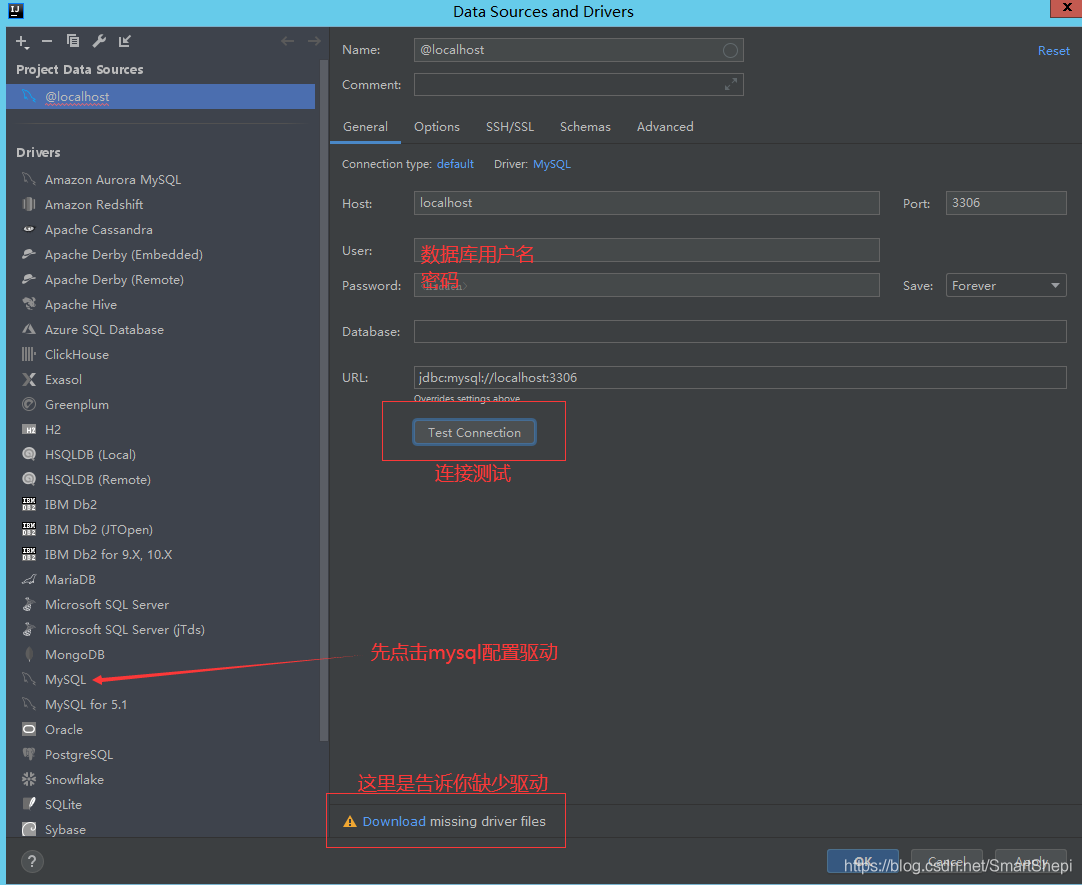Remove selected data source with minus icon
This screenshot has height=885, width=1082.
tap(47, 41)
